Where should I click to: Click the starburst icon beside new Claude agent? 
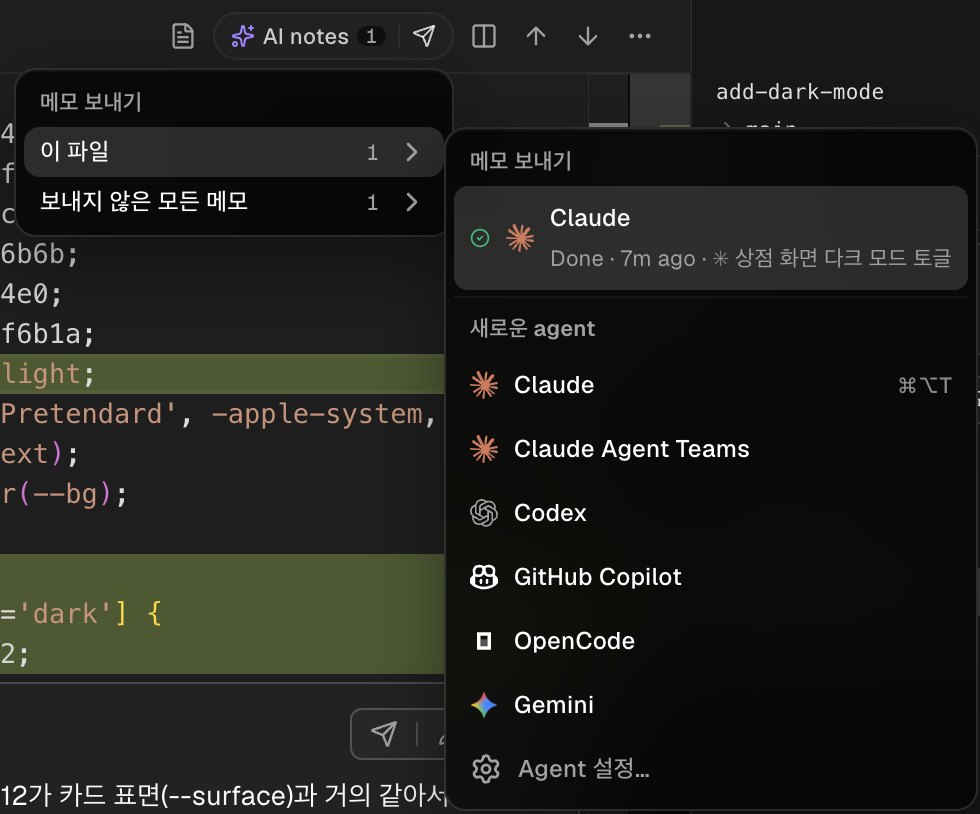pos(484,385)
